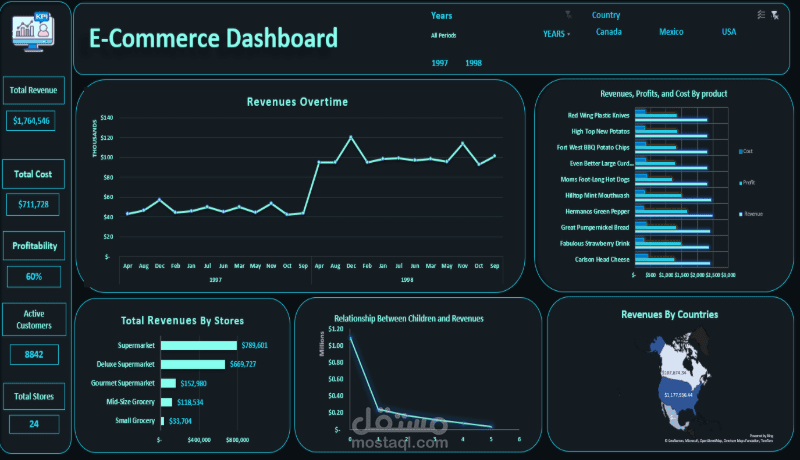800x460 pixels.
Task: Click the Revenues Overtime chart title
Action: point(297,102)
